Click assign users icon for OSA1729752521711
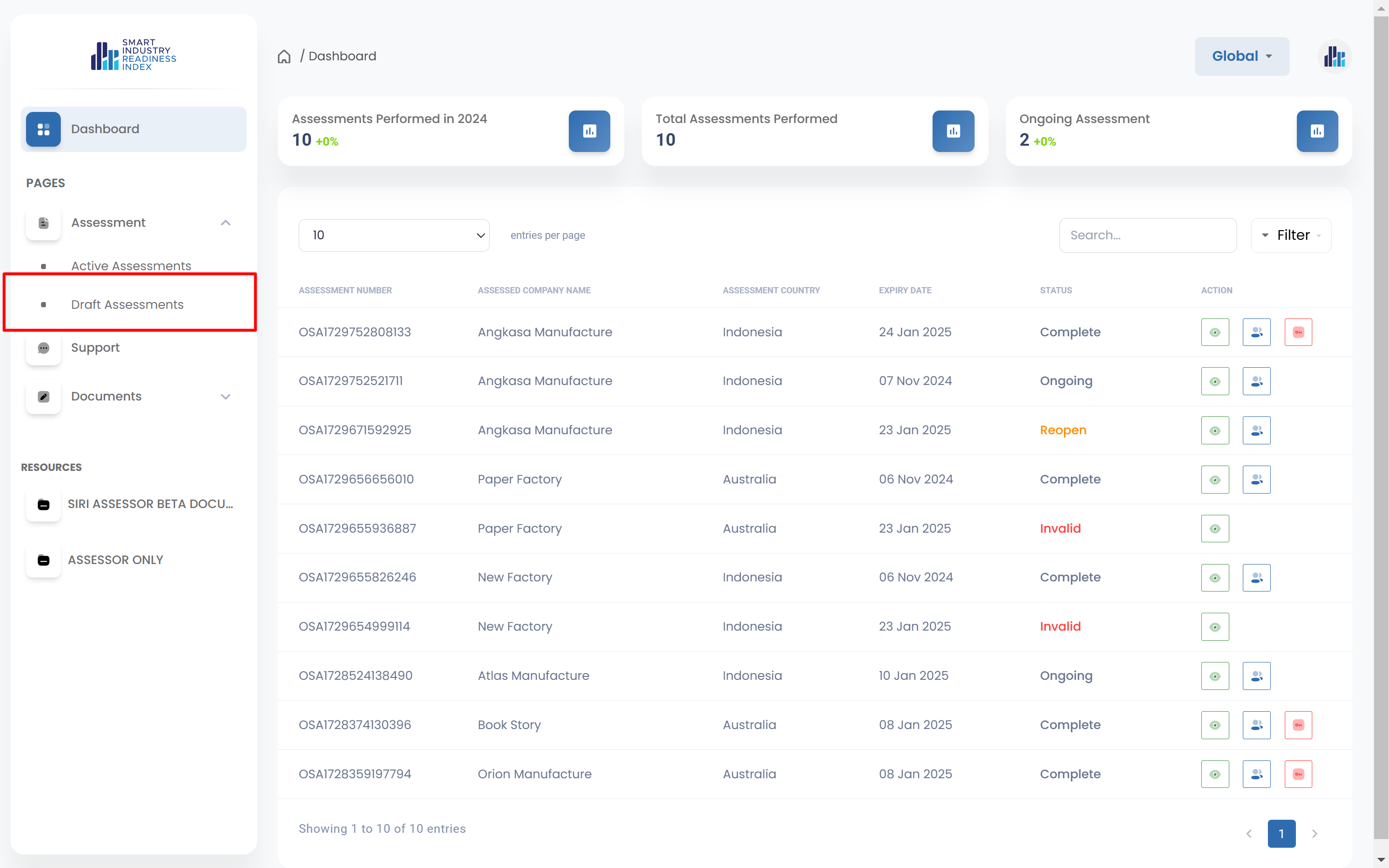This screenshot has height=868, width=1389. pyautogui.click(x=1256, y=381)
